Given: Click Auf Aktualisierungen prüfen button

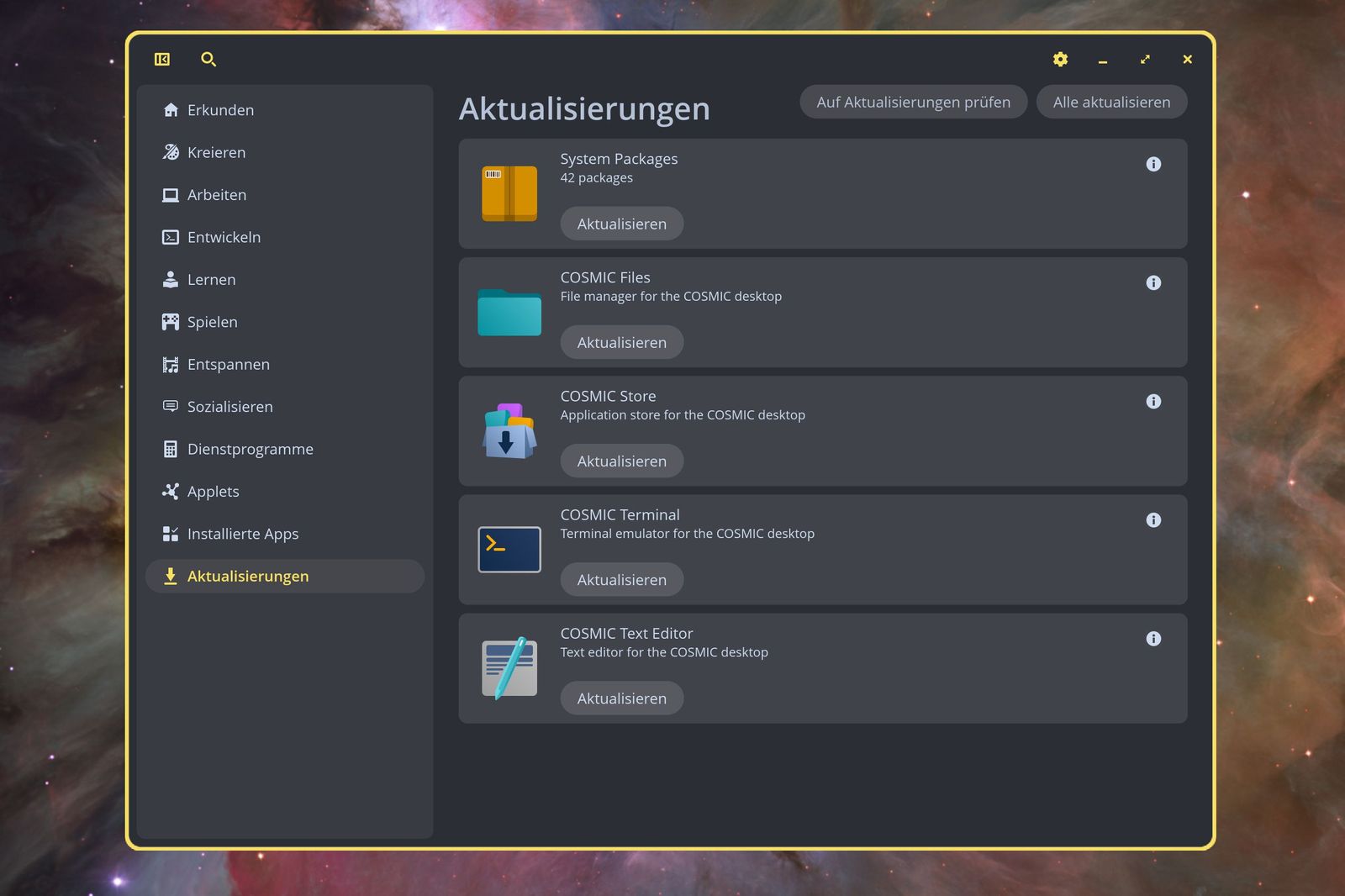Looking at the screenshot, I should (x=914, y=102).
